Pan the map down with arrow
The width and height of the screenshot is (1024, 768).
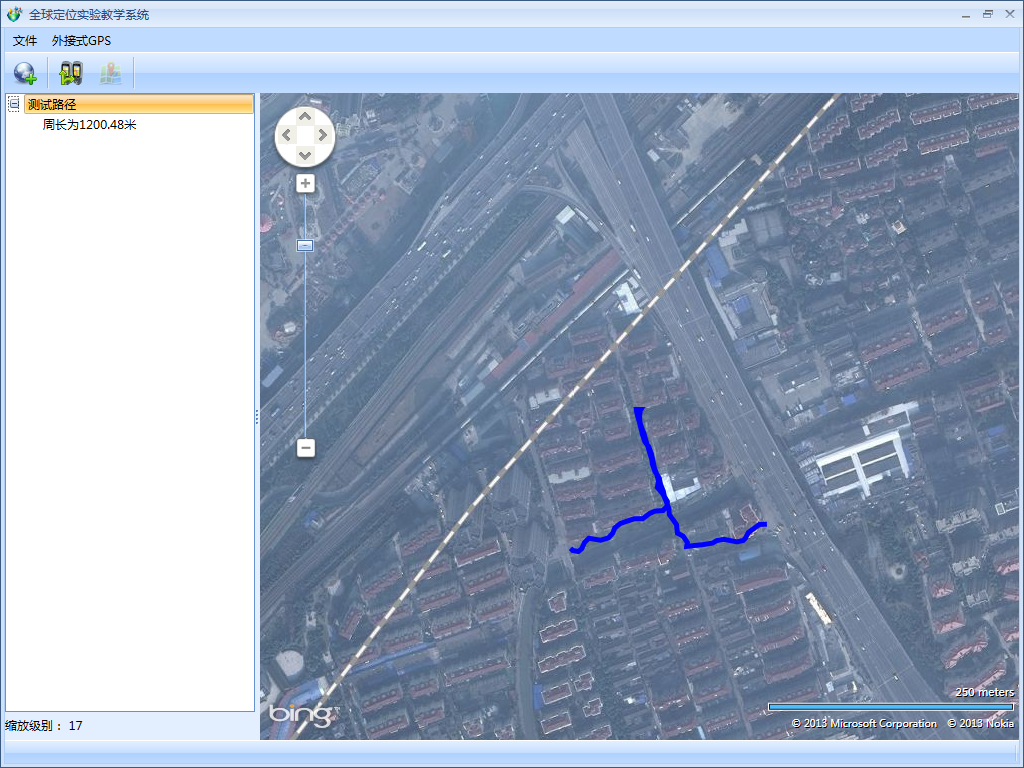[x=305, y=155]
